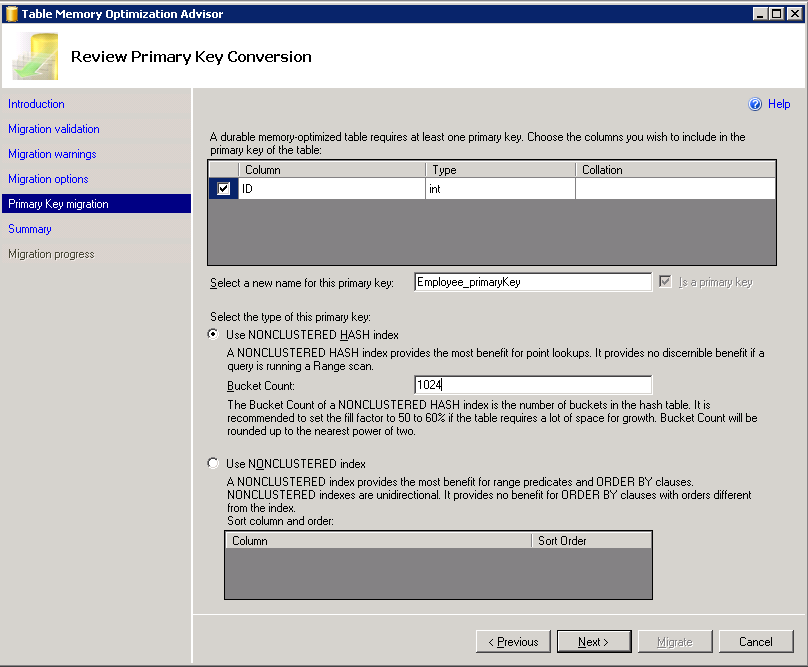This screenshot has height=667, width=808.
Task: Click the primary key name input field
Action: [x=533, y=282]
